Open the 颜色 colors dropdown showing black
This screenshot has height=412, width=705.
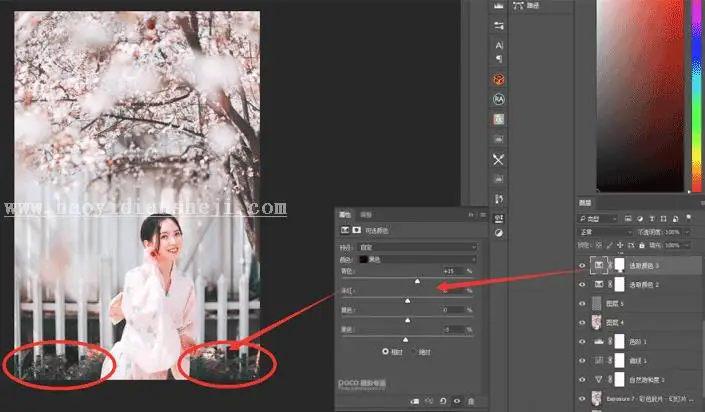coord(417,260)
